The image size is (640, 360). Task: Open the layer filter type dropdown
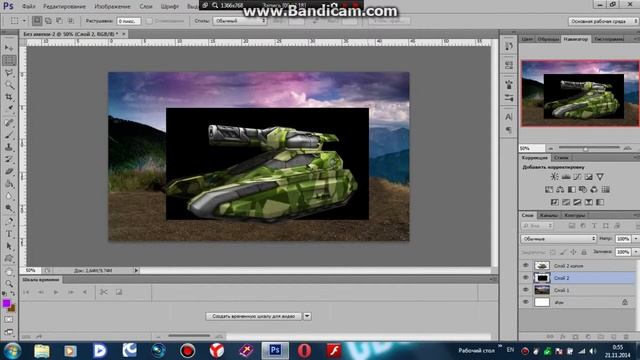click(x=537, y=225)
